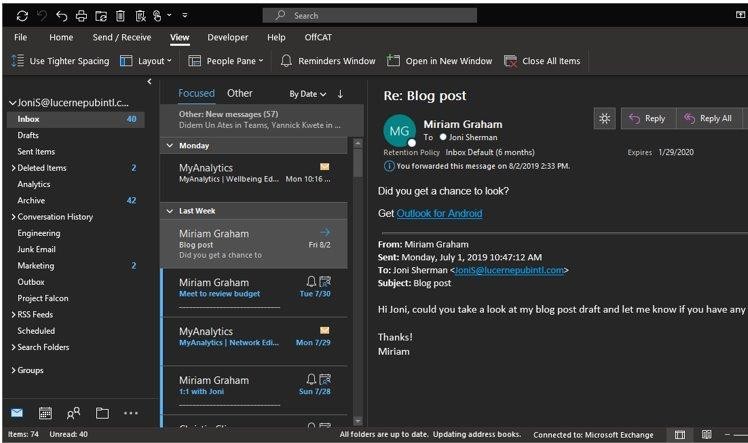Viewport: 748px width, 443px height.
Task: Click the Delete trash icon in quick access toolbar
Action: tap(120, 16)
